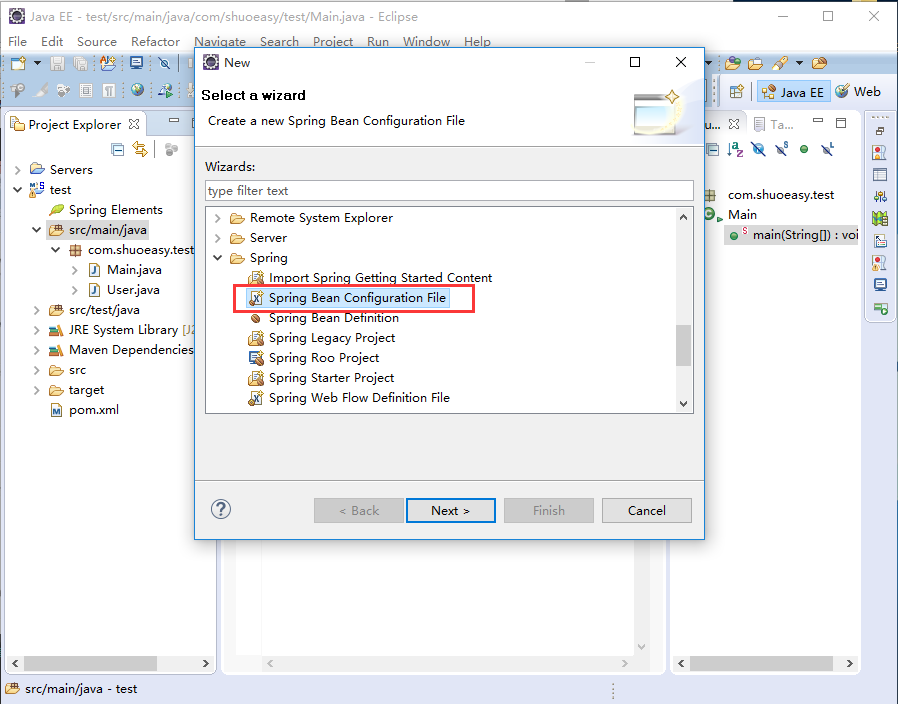Click the Save All icon in toolbar
898x704 pixels.
(81, 63)
